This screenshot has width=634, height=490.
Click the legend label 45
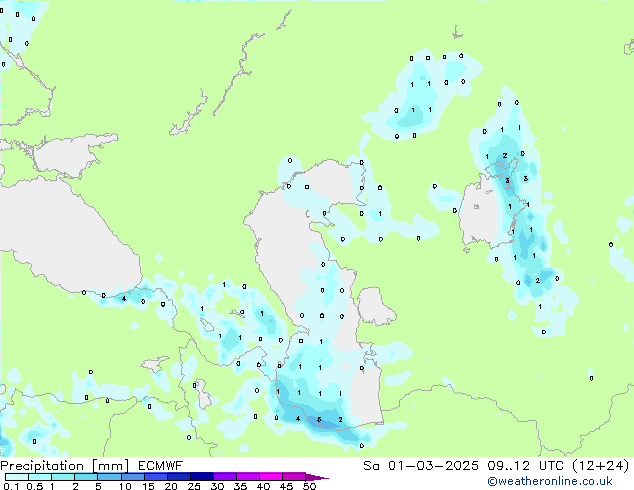286,486
